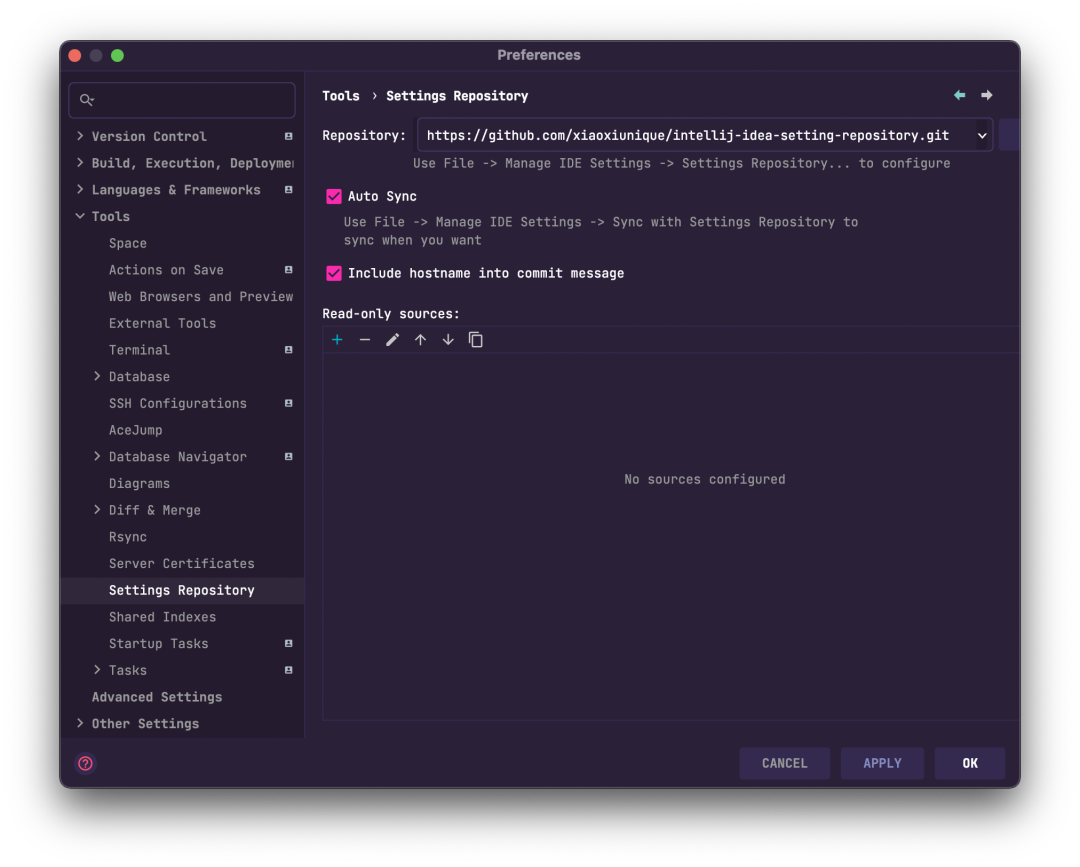The height and width of the screenshot is (867, 1080).
Task: Cancel the Preferences dialog
Action: (x=784, y=763)
